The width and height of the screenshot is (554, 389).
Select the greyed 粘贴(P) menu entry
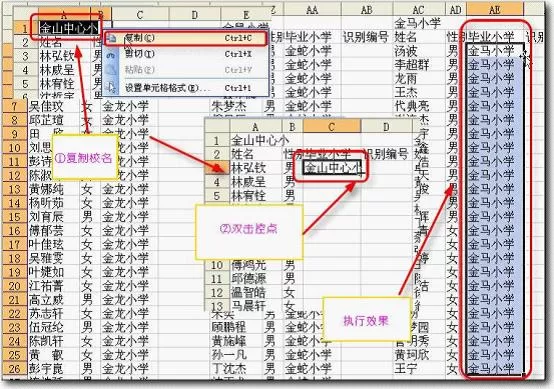click(x=186, y=70)
